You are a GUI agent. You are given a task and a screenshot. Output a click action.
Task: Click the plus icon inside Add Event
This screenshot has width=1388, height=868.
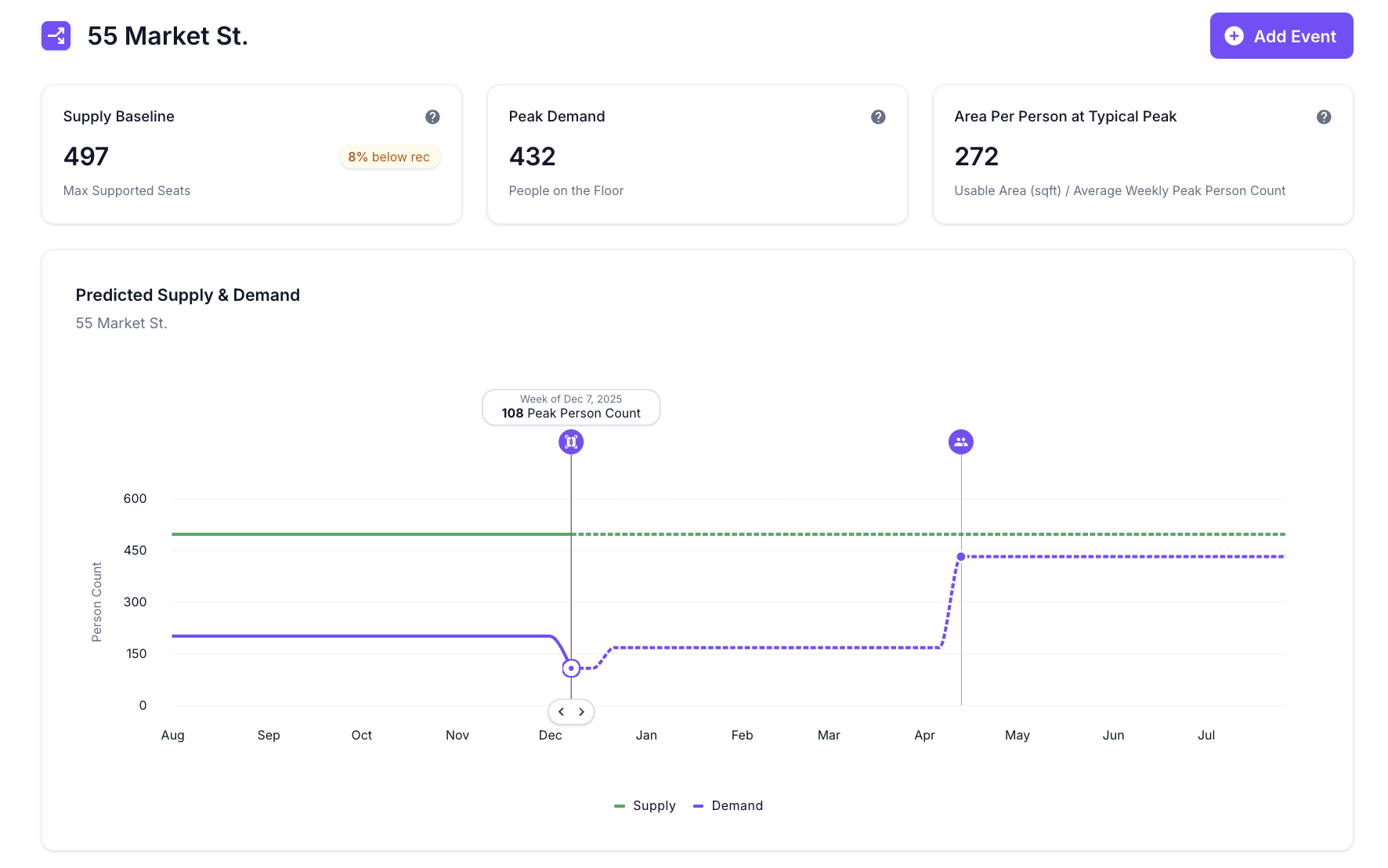point(1234,36)
